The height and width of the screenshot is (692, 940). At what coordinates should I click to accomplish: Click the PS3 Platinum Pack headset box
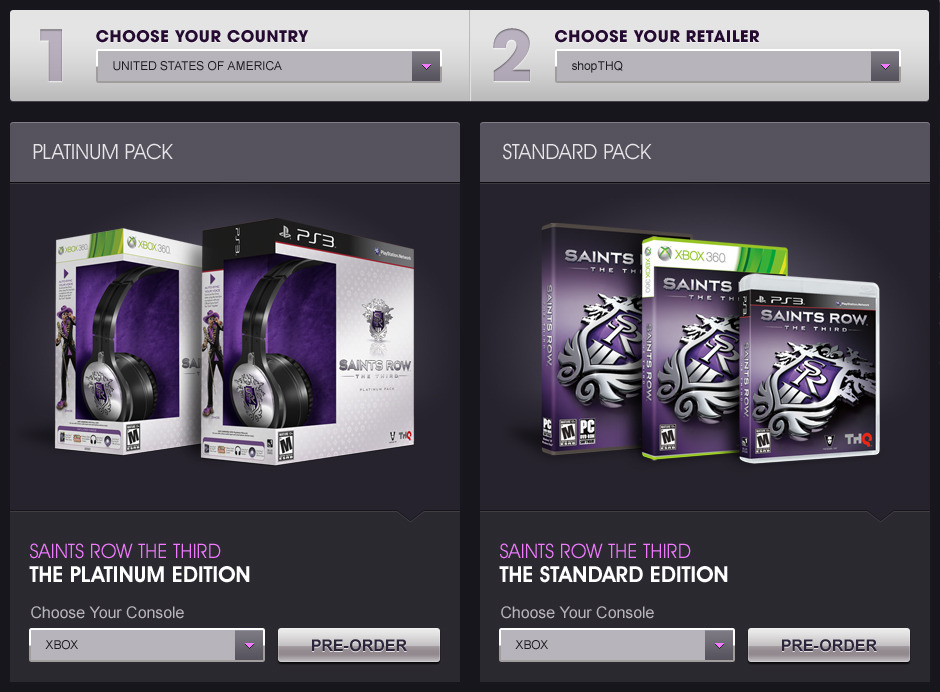point(308,342)
